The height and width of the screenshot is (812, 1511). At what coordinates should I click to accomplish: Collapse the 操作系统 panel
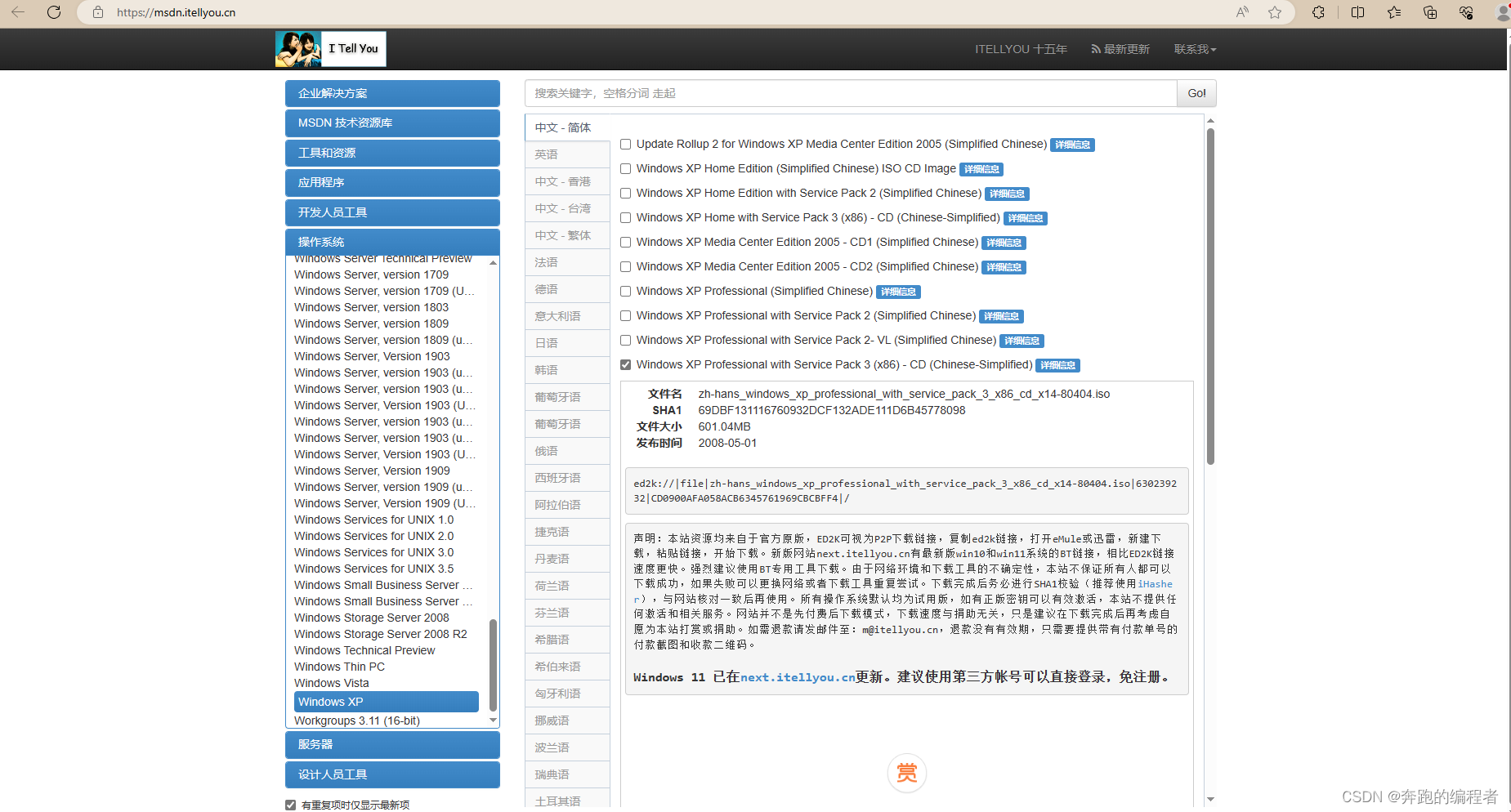pyautogui.click(x=392, y=242)
